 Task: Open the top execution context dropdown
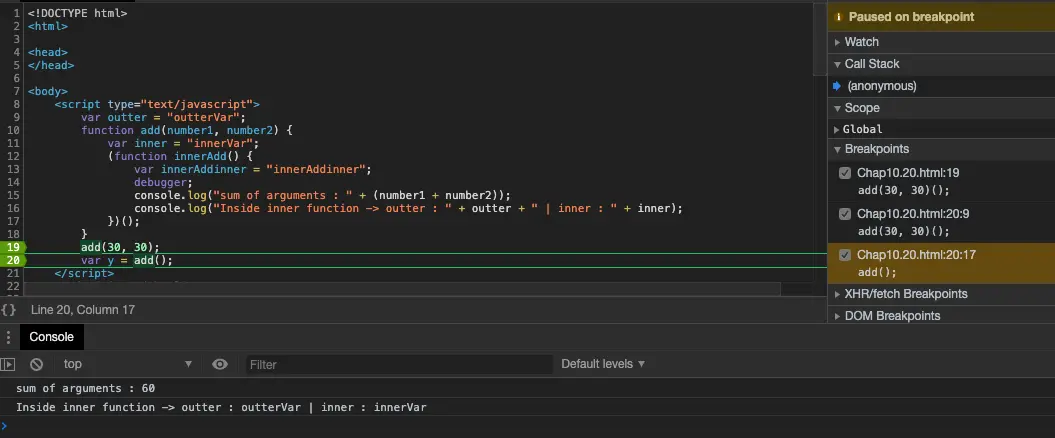coord(127,364)
